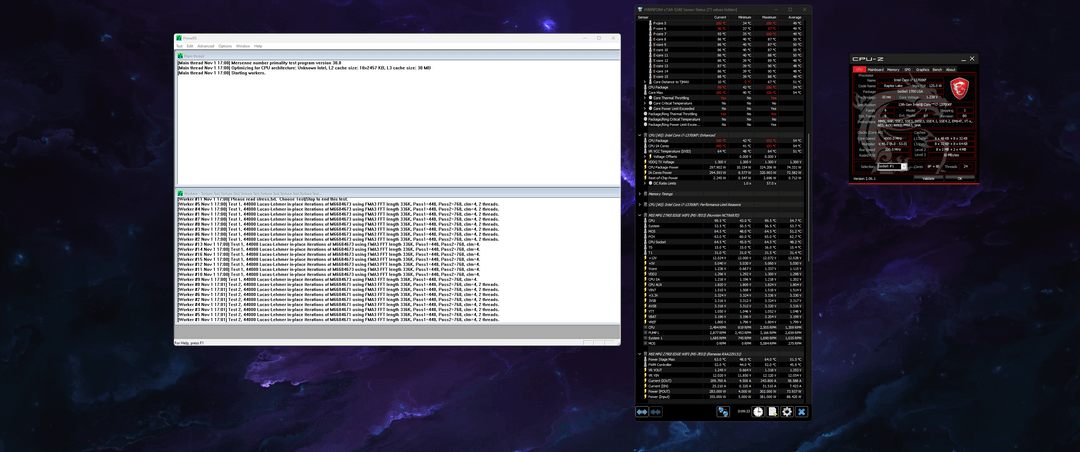Click HWiNFO collapse-view arrows icon

click(x=656, y=412)
